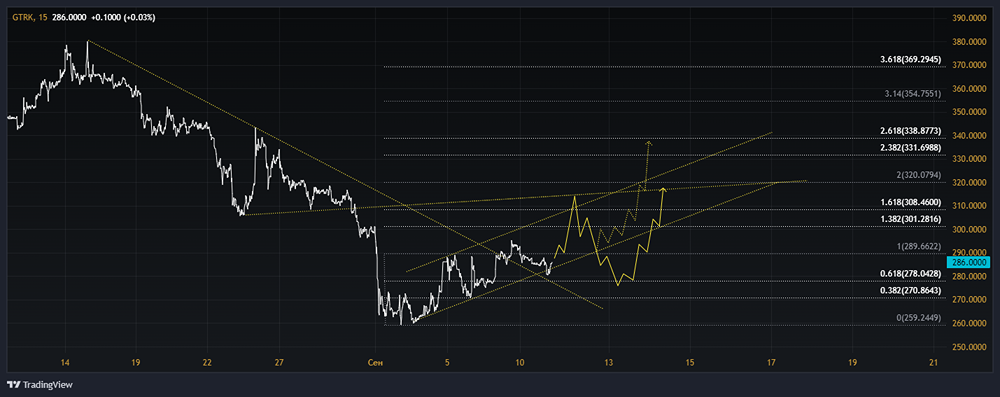This screenshot has height=397, width=1000.
Task: Click price axis label 260.0000
Action: coord(969,324)
